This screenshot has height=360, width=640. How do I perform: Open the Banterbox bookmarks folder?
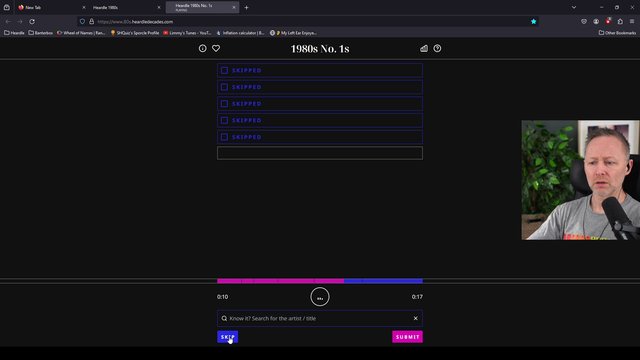pyautogui.click(x=40, y=33)
